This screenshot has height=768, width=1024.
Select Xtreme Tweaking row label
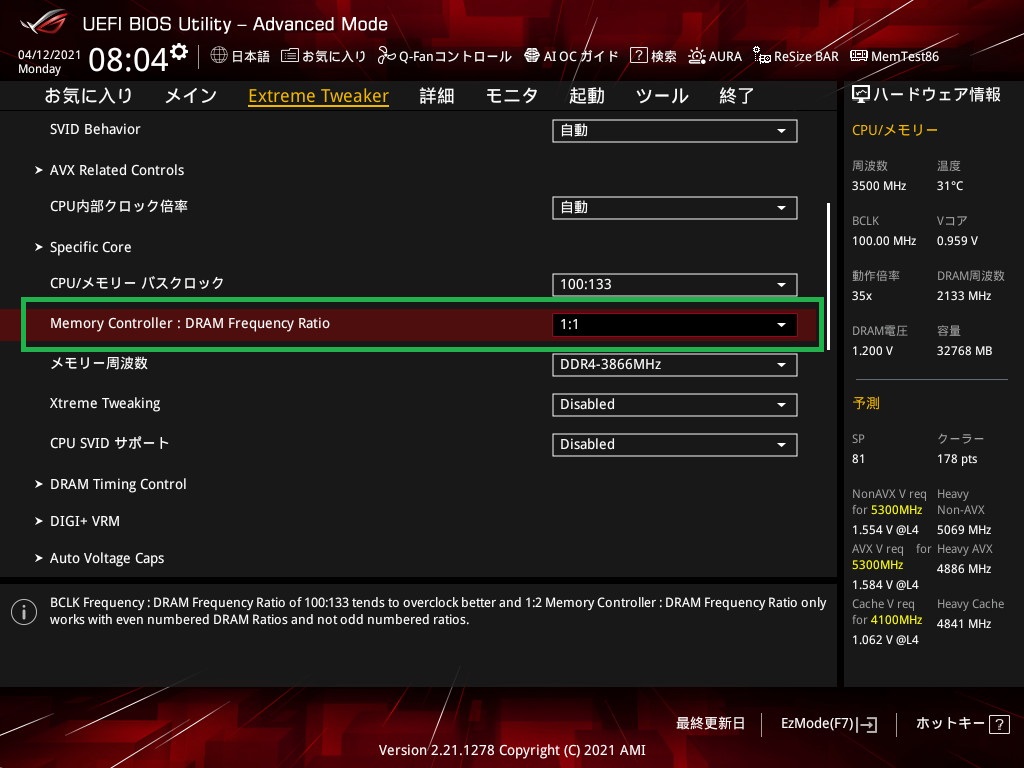tap(105, 403)
